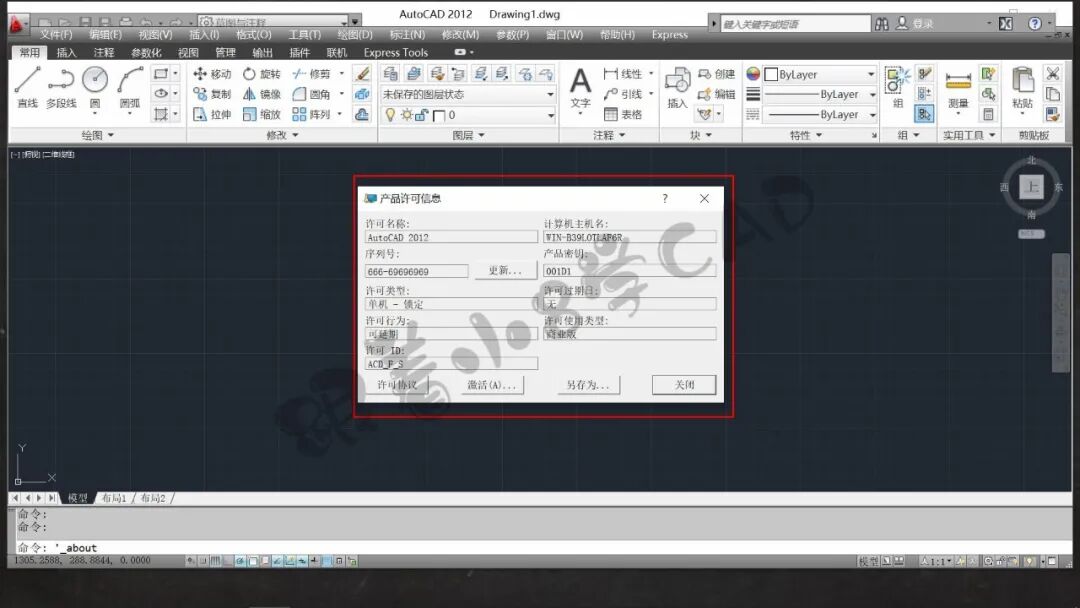The width and height of the screenshot is (1080, 608).
Task: Click the Edit block (编辑) icon
Action: [x=716, y=94]
